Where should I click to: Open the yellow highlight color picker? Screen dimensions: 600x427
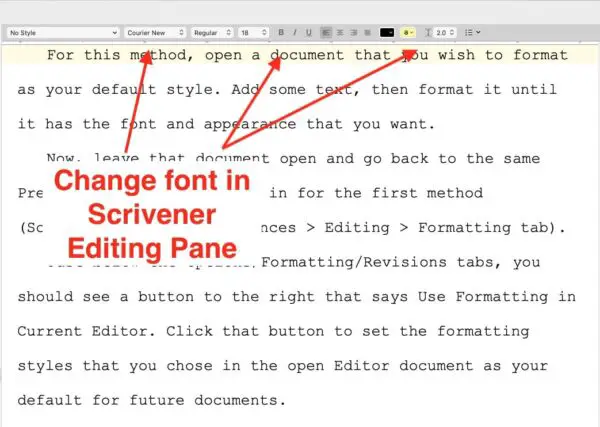click(408, 33)
